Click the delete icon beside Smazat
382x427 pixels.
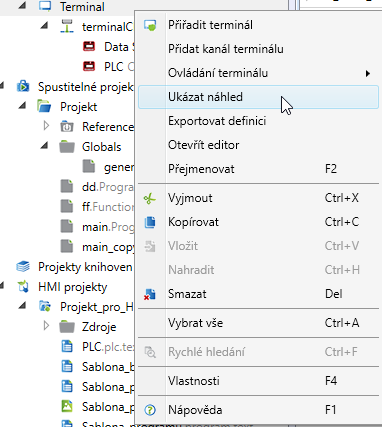[x=150, y=294]
